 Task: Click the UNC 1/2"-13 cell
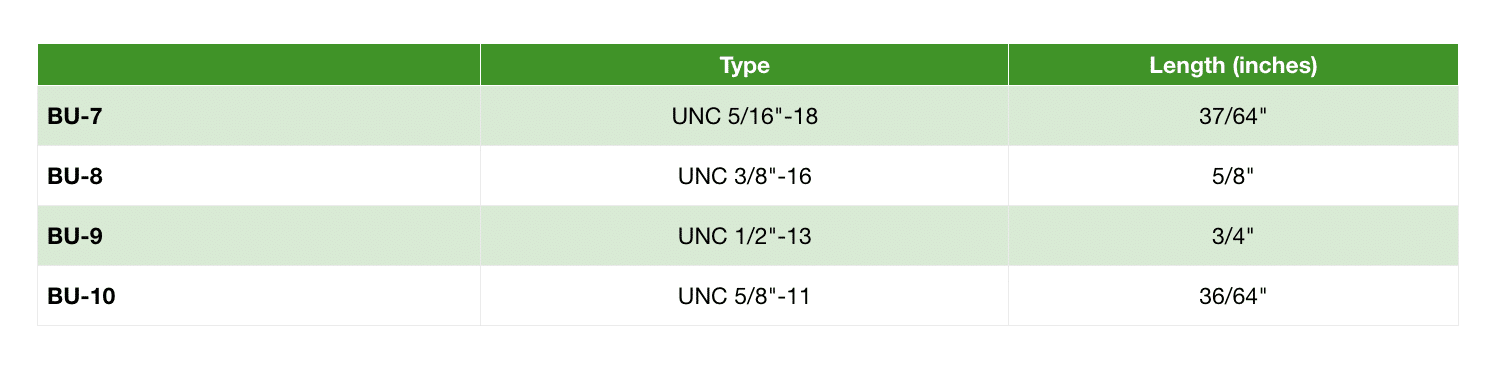(x=744, y=236)
